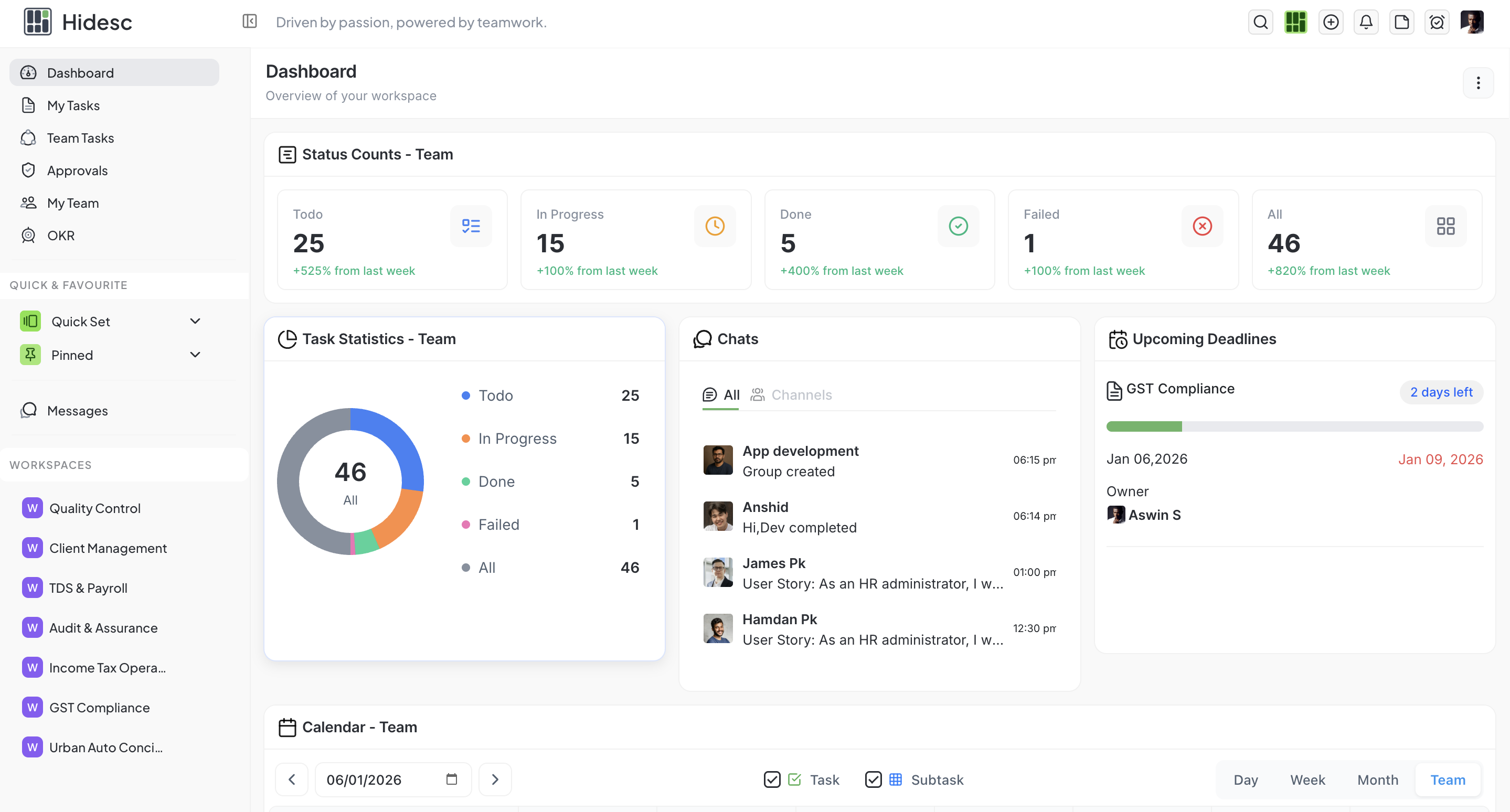Viewport: 1510px width, 812px height.
Task: Click the notifications bell icon
Action: [1366, 22]
